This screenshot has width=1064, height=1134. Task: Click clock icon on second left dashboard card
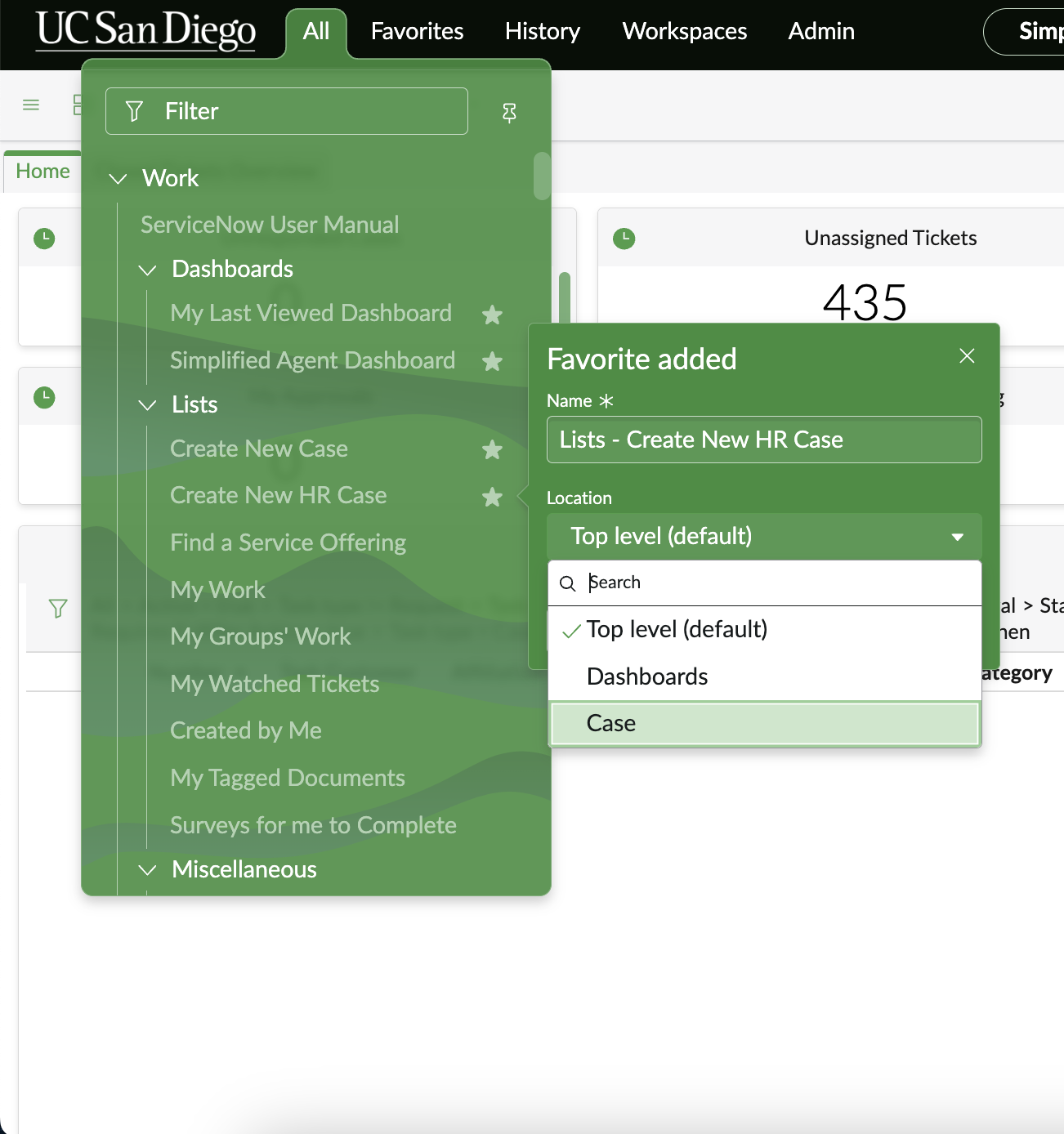pos(44,398)
